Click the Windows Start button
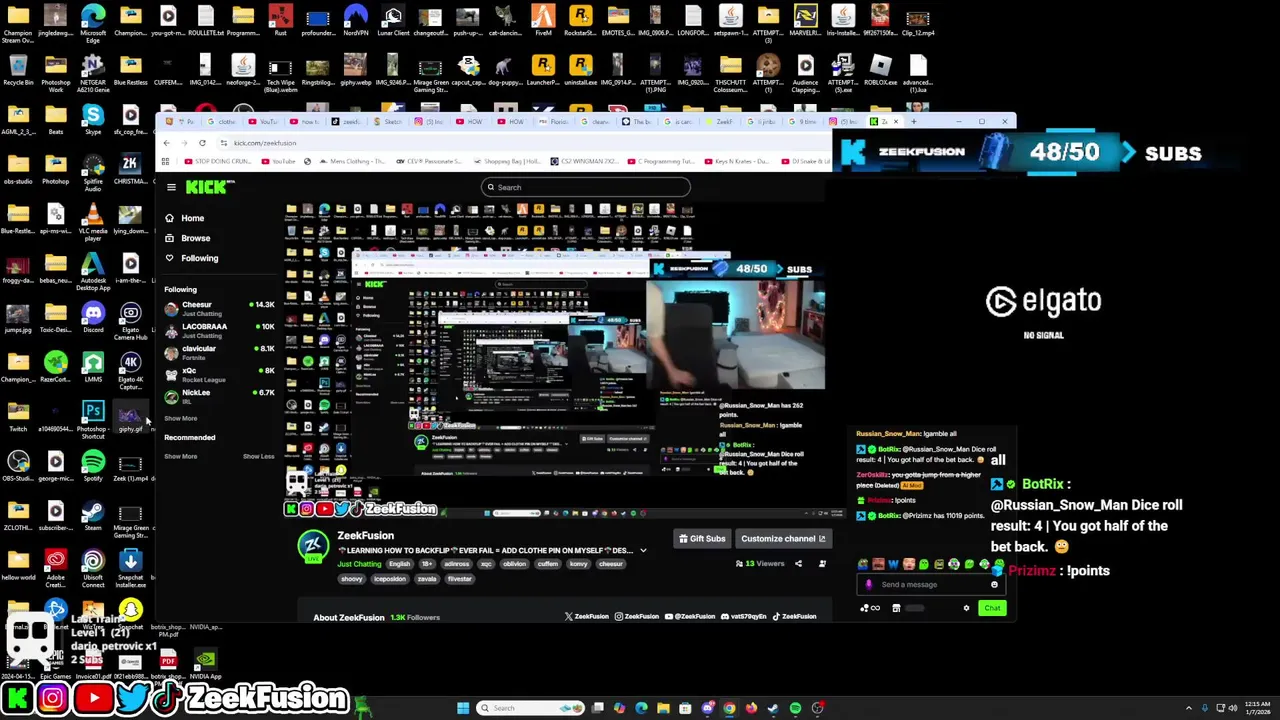Image resolution: width=1280 pixels, height=720 pixels. [463, 708]
